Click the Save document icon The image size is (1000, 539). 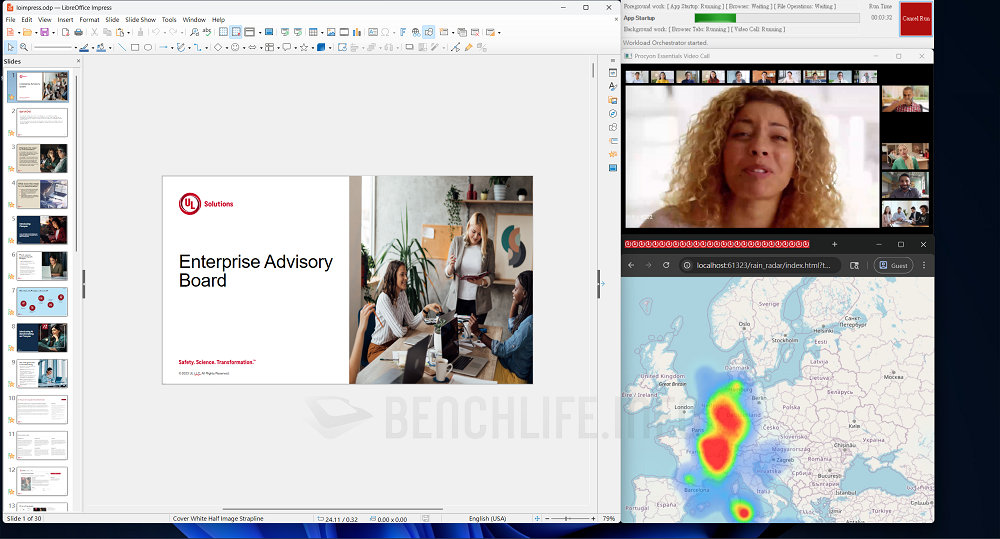pyautogui.click(x=44, y=32)
